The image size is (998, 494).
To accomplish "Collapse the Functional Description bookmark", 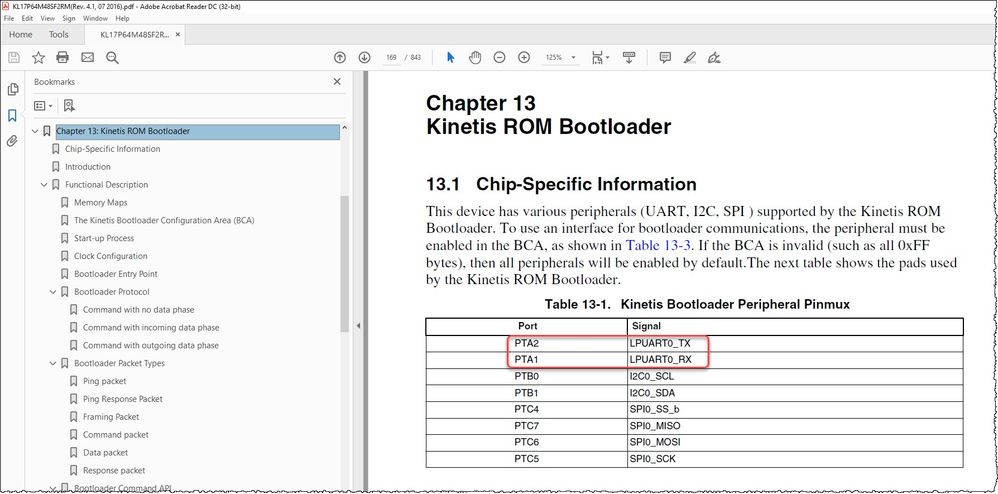I will point(44,185).
